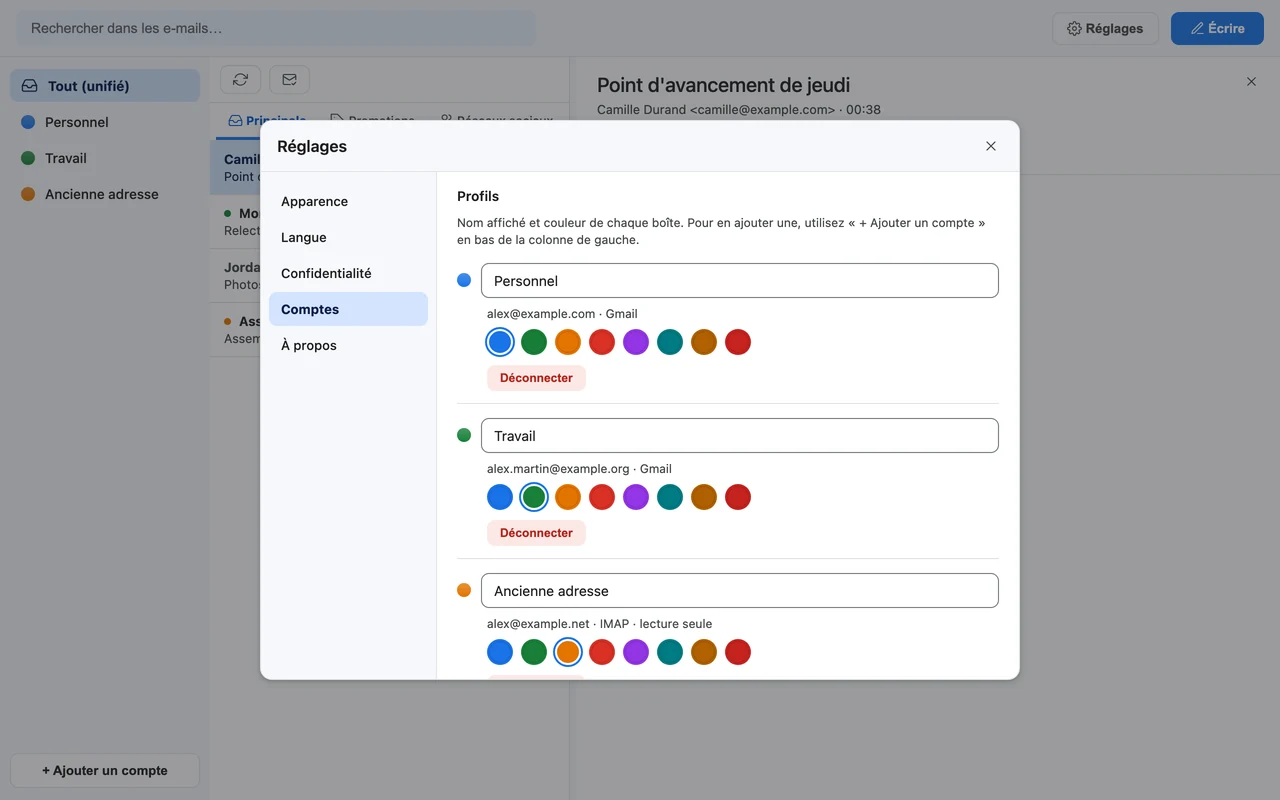Edit the Personnel profile name field
This screenshot has height=800, width=1280.
740,281
